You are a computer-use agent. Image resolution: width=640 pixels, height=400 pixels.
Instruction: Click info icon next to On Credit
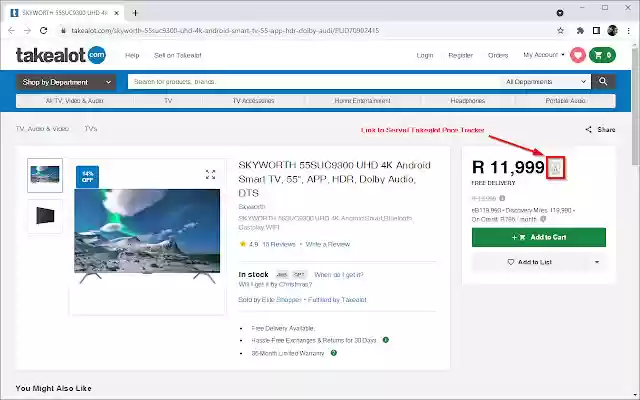[543, 219]
